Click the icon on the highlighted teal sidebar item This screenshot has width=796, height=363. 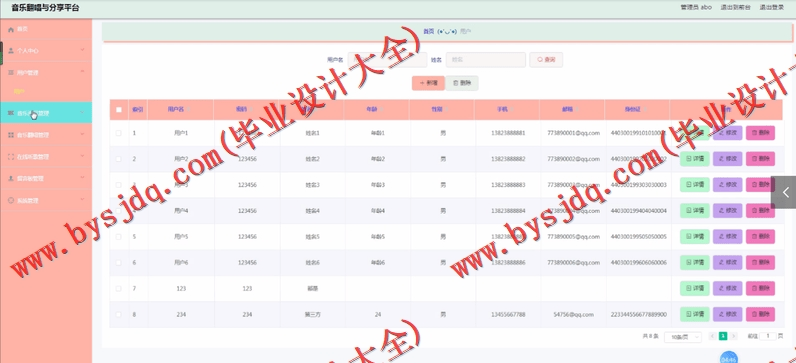[x=11, y=113]
